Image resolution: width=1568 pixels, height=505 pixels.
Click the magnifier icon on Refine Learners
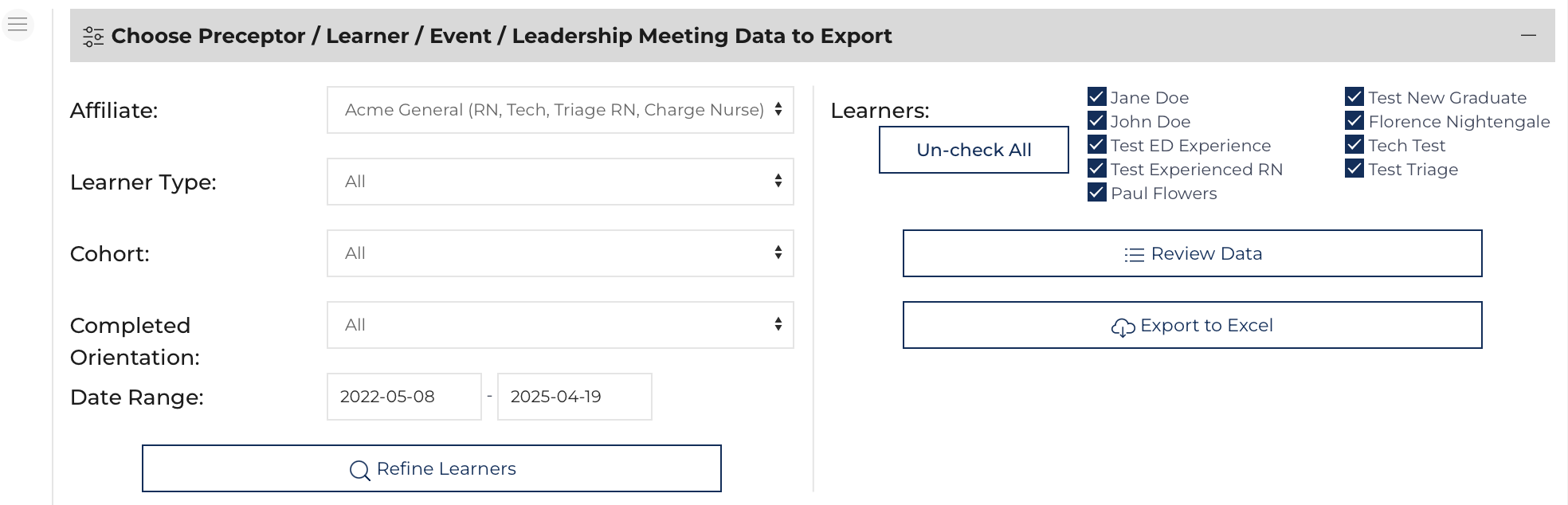pyautogui.click(x=359, y=470)
